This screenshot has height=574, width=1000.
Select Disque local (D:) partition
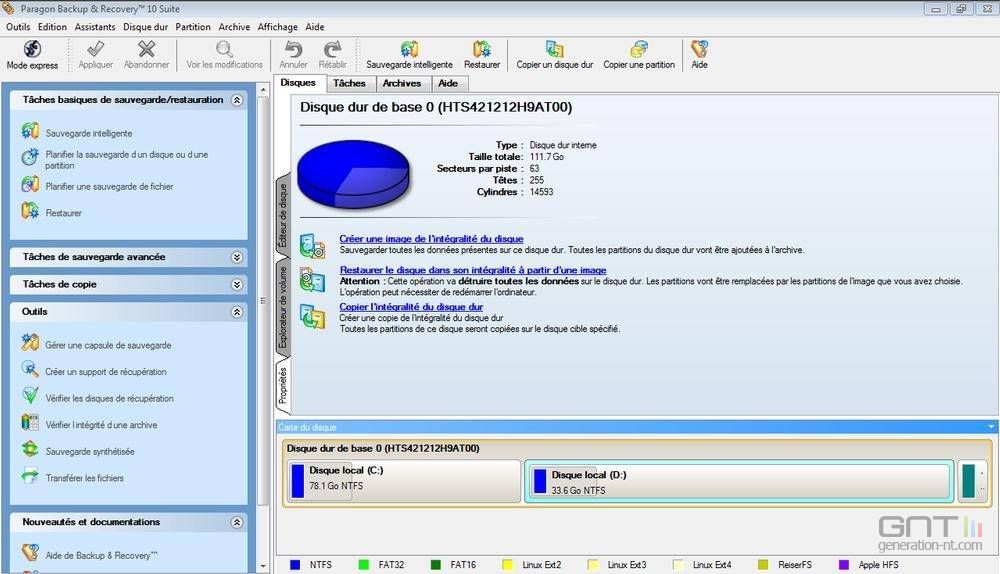coord(739,482)
